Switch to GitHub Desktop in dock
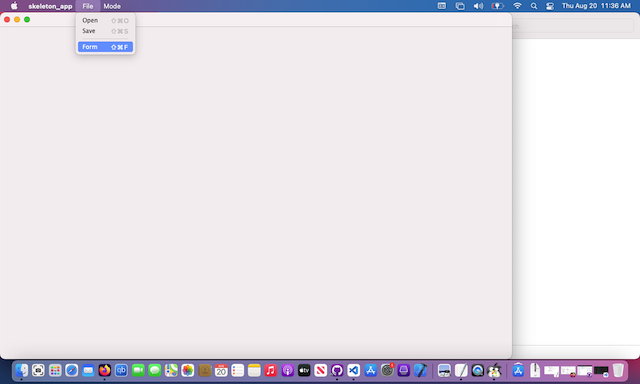640x384 pixels. 337,371
